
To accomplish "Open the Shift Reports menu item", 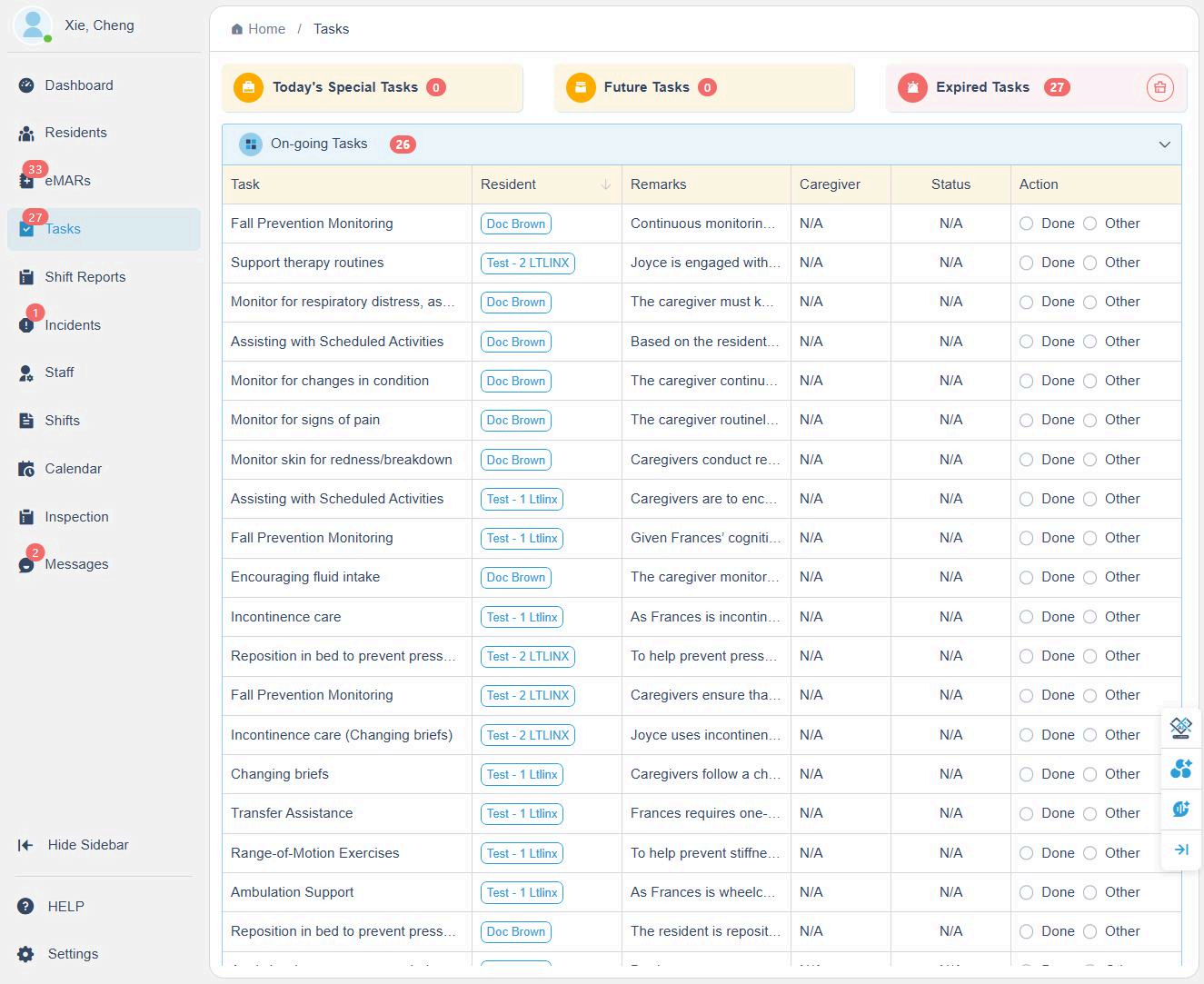I will (x=85, y=277).
